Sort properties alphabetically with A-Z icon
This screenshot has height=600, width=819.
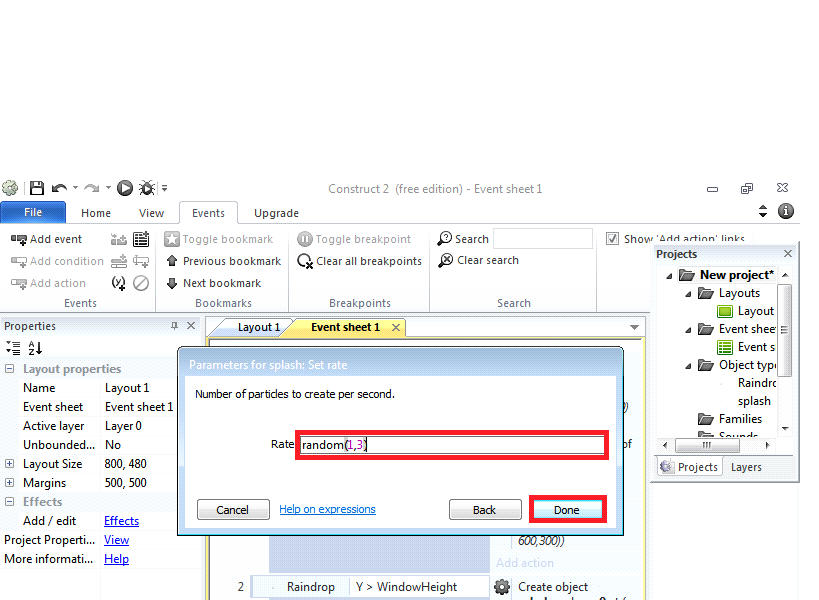pos(35,348)
